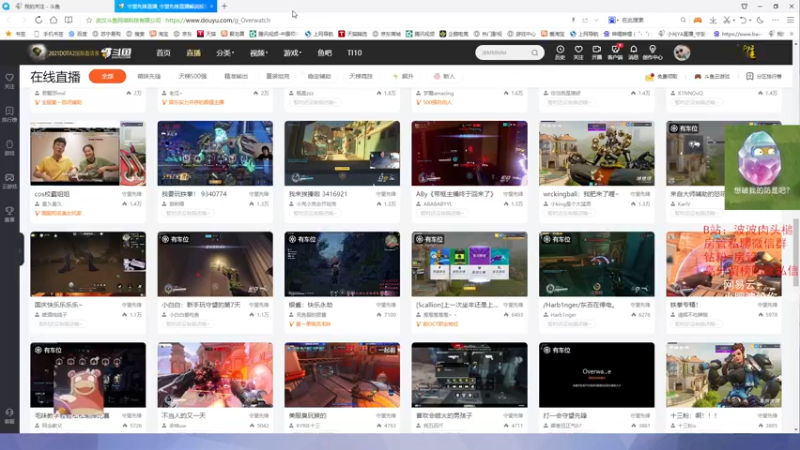This screenshot has height=450, width=800.
Task: Open the browser game controller icon
Action: pyautogui.click(x=697, y=20)
